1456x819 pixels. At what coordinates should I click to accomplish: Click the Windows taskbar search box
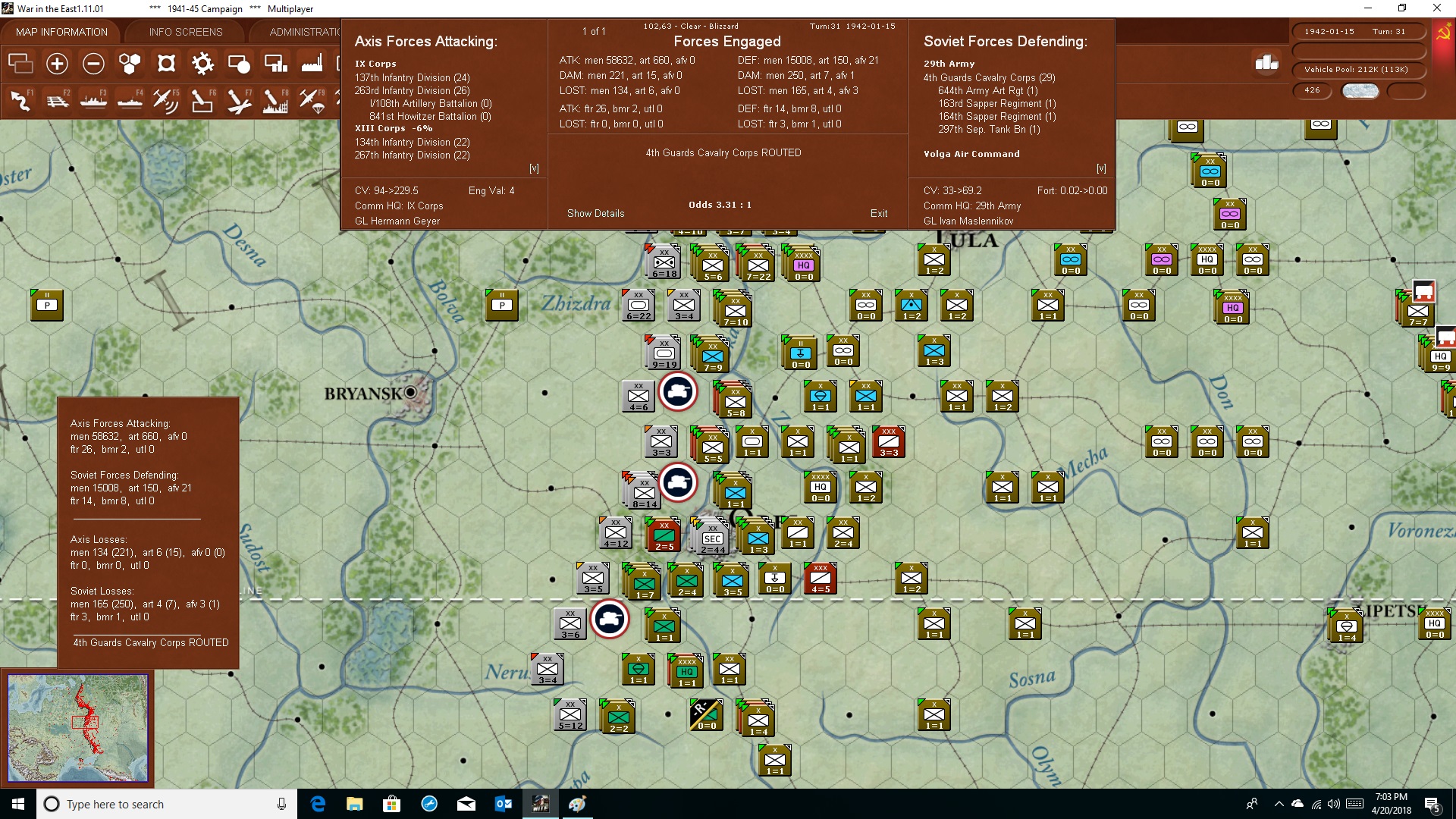pyautogui.click(x=167, y=804)
